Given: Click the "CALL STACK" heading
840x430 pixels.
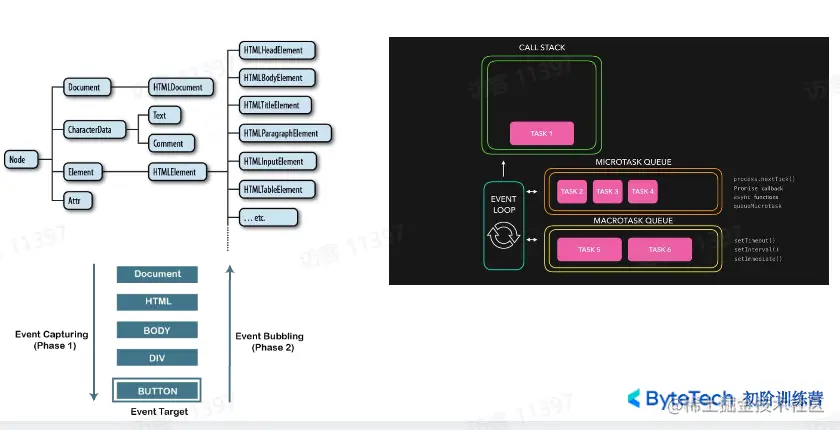Looking at the screenshot, I should [x=542, y=48].
